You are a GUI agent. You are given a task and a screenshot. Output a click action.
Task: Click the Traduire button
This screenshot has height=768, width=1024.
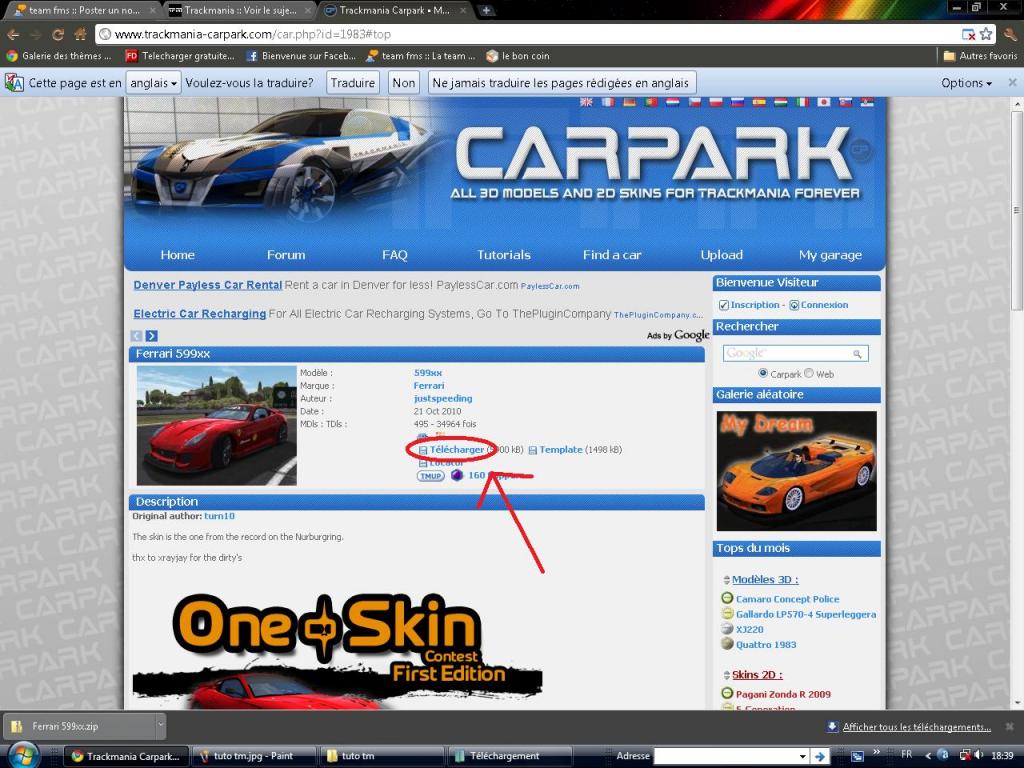point(353,83)
